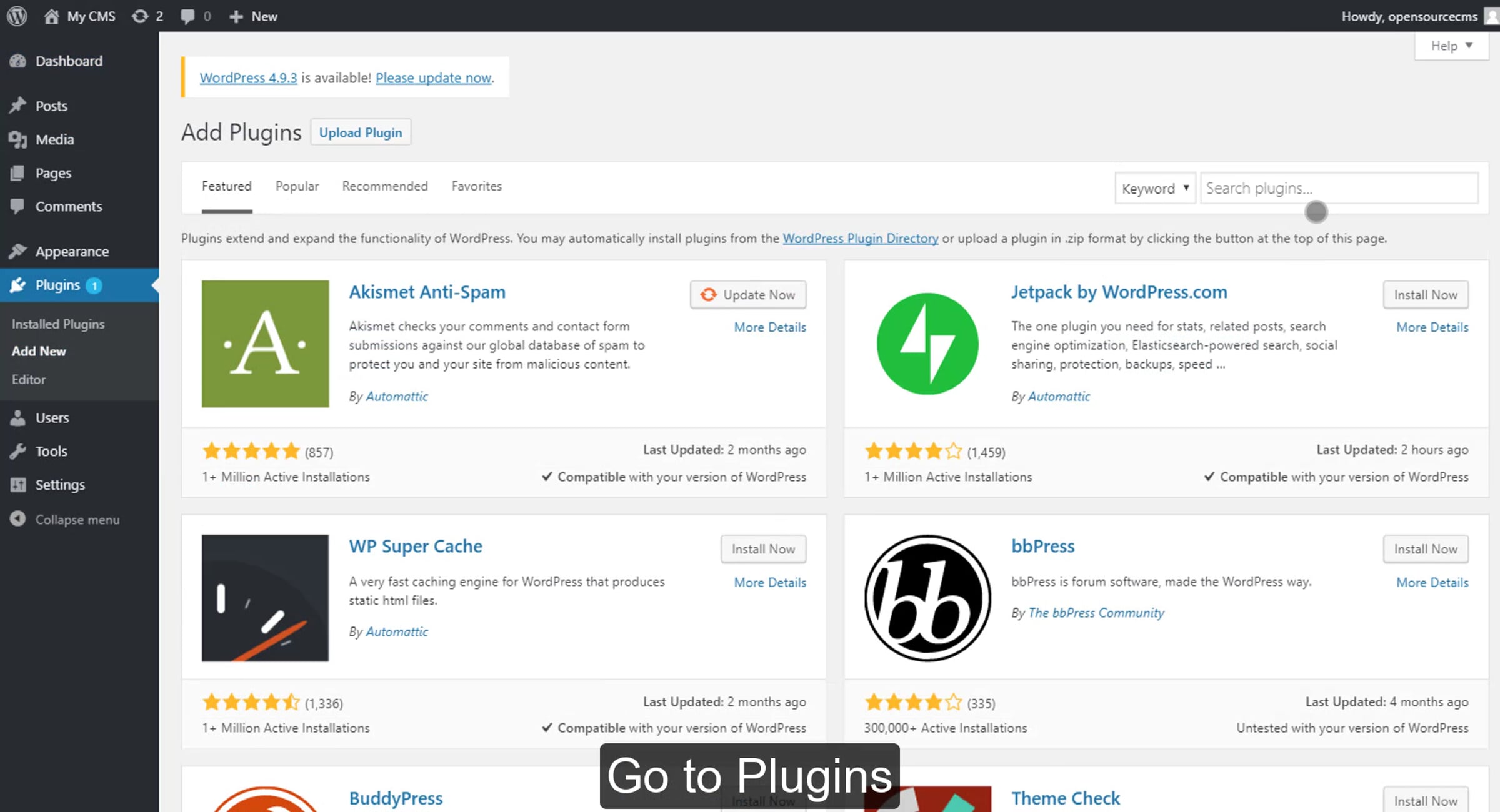Switch to the Popular tab

[297, 186]
